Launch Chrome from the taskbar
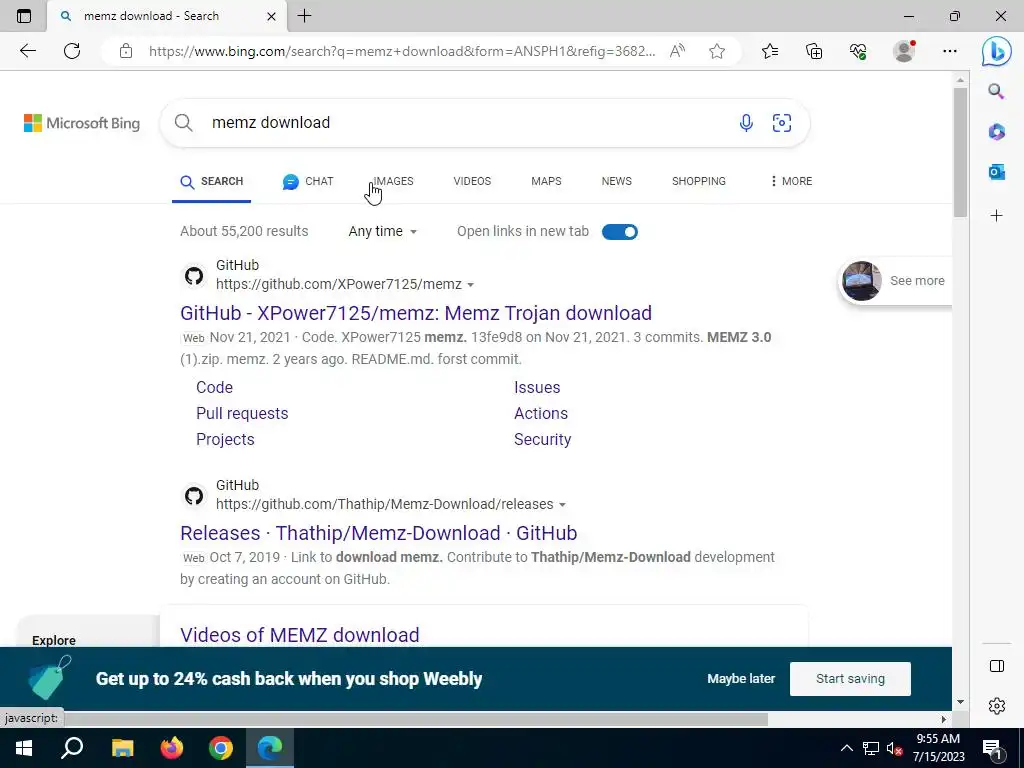Image resolution: width=1024 pixels, height=768 pixels. (x=221, y=748)
